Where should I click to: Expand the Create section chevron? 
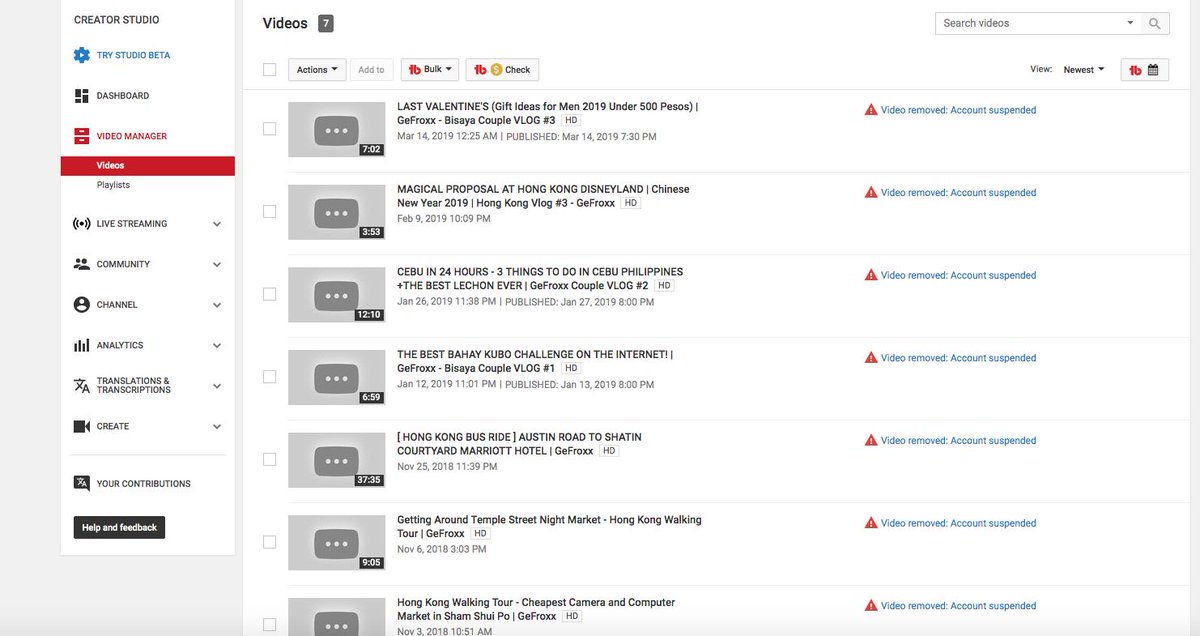tap(217, 426)
